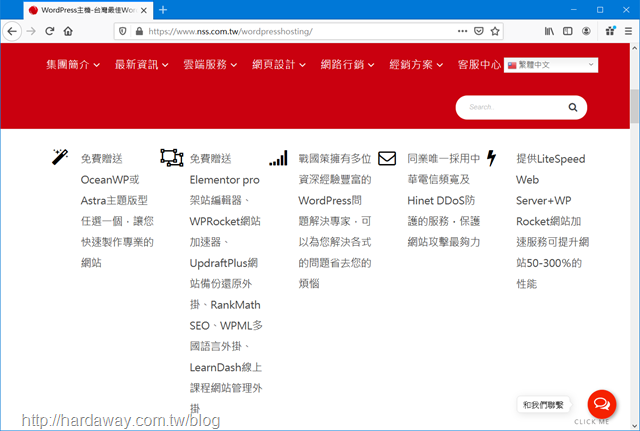Click the page's vertical scrollbar thumb

tap(634, 106)
